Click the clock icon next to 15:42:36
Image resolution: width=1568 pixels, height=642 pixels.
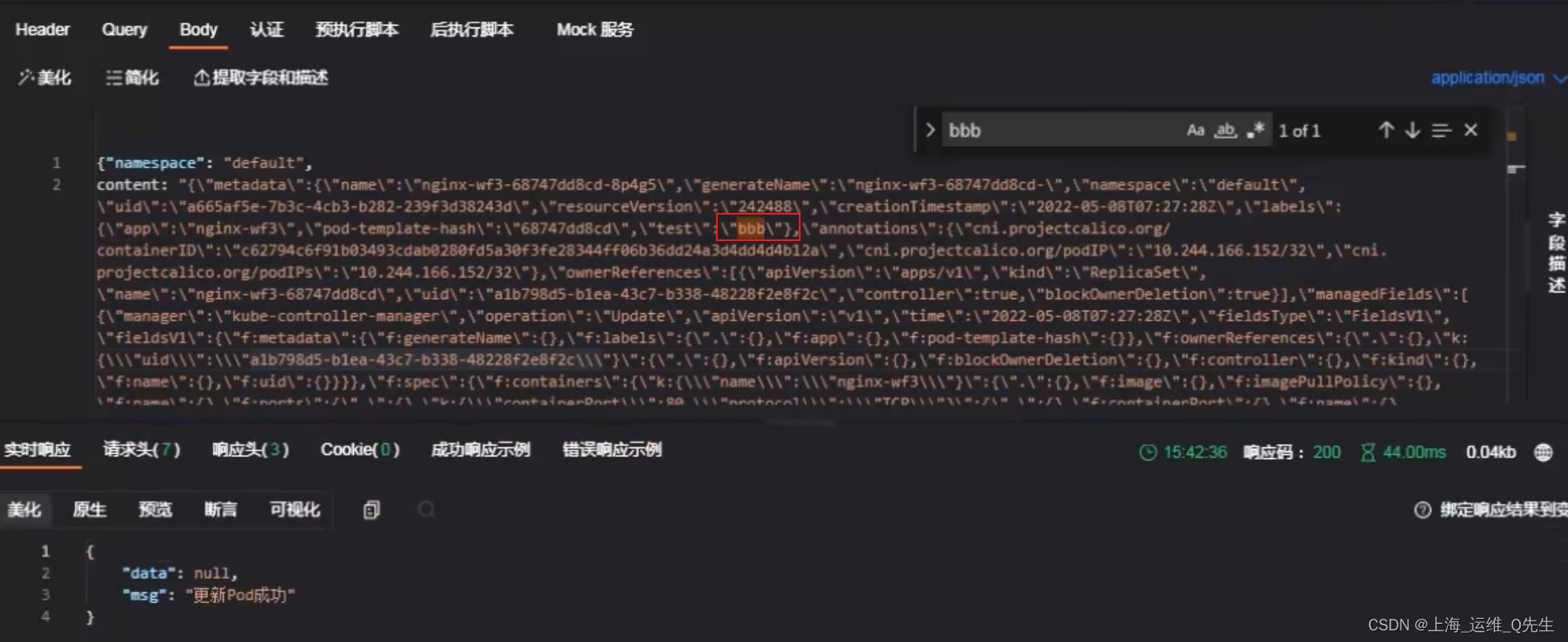coord(1148,452)
